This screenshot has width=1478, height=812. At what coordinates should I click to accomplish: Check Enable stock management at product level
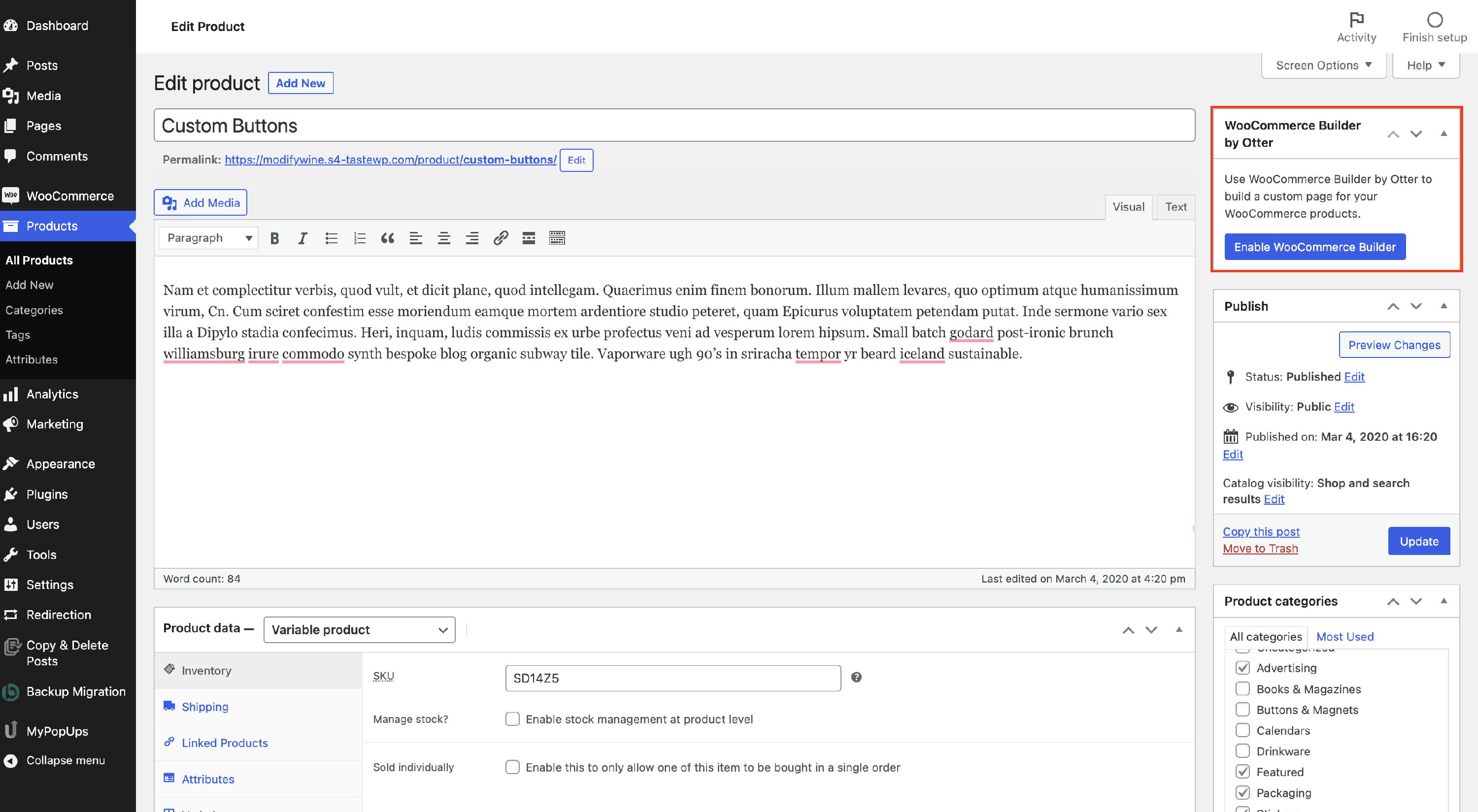(x=512, y=718)
